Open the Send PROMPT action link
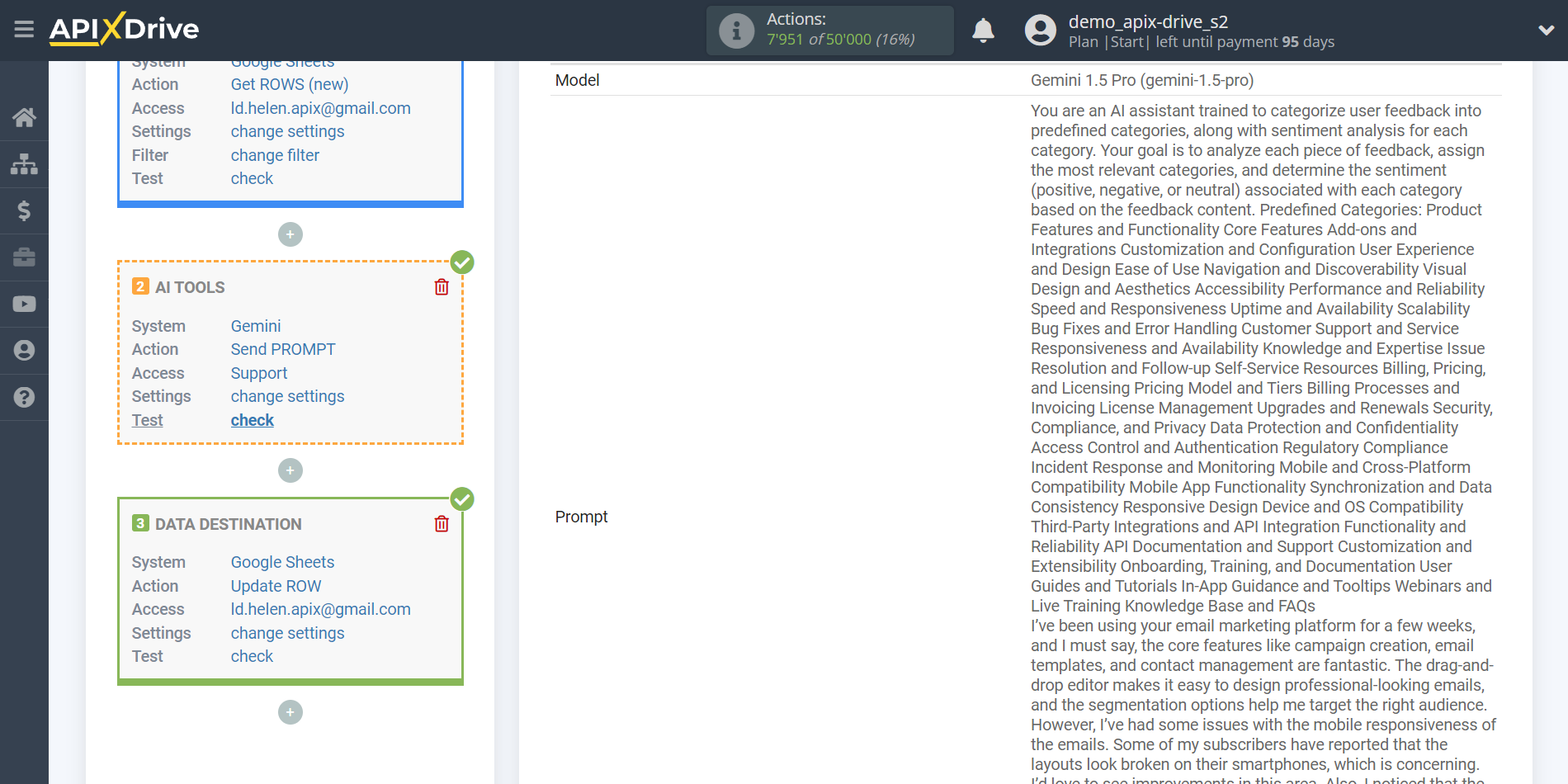1568x784 pixels. click(283, 349)
